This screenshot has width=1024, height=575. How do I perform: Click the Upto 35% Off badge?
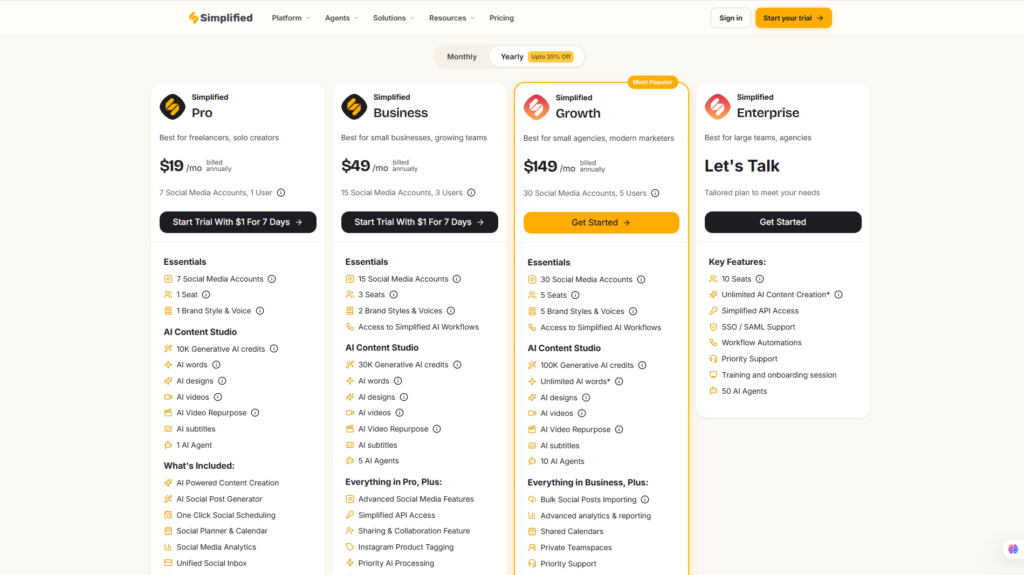click(551, 57)
